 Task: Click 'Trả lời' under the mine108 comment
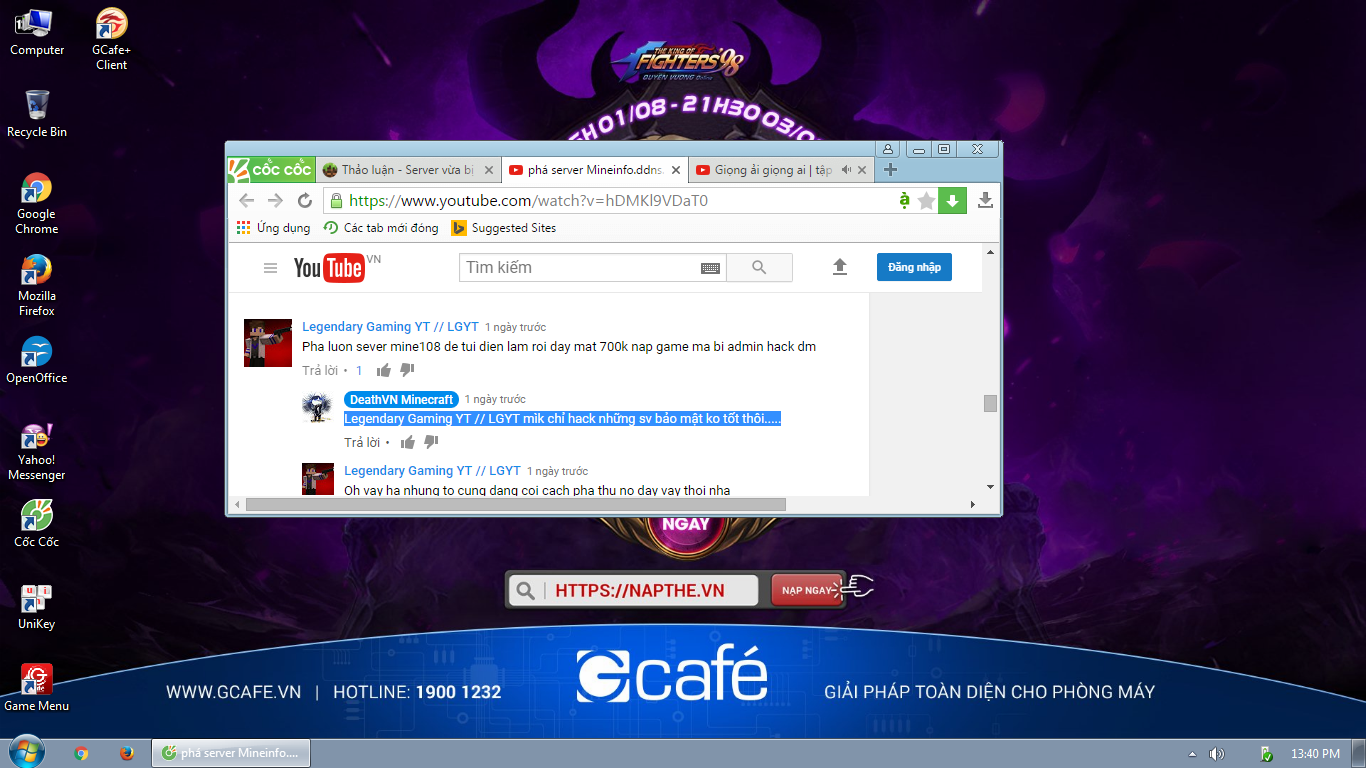click(x=320, y=370)
